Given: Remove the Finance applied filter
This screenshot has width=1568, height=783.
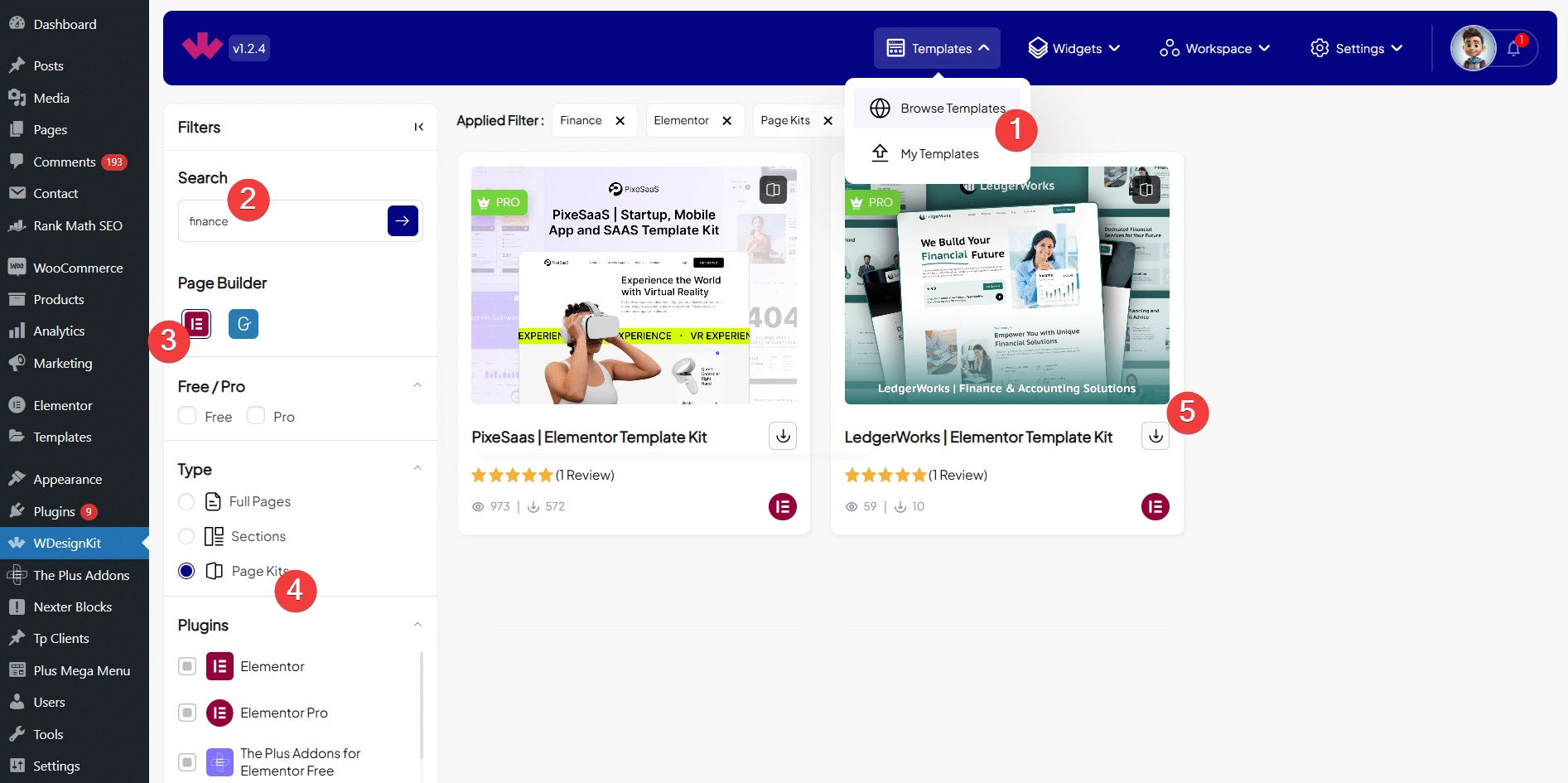Looking at the screenshot, I should pyautogui.click(x=620, y=121).
